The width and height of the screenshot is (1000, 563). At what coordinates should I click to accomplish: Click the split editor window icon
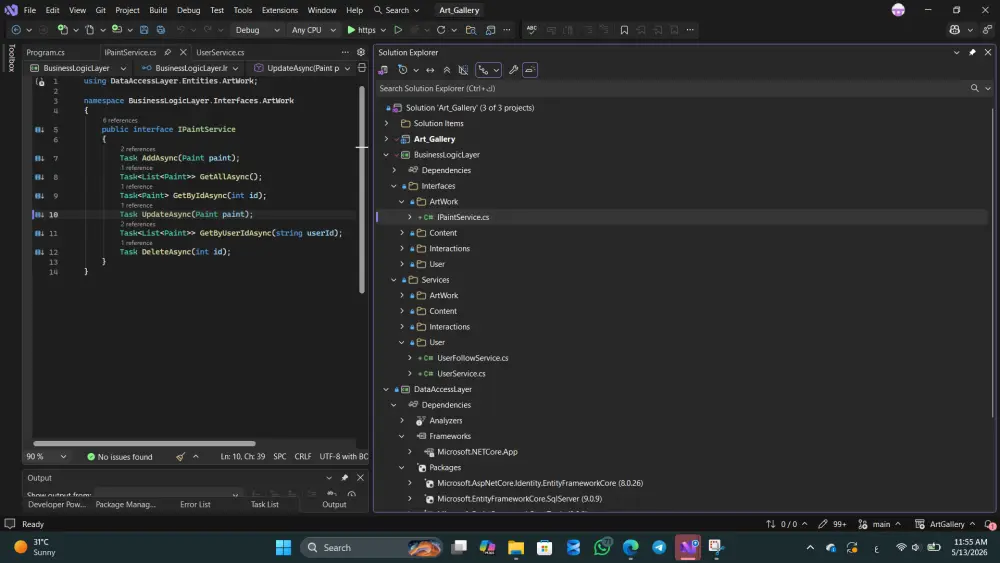362,68
